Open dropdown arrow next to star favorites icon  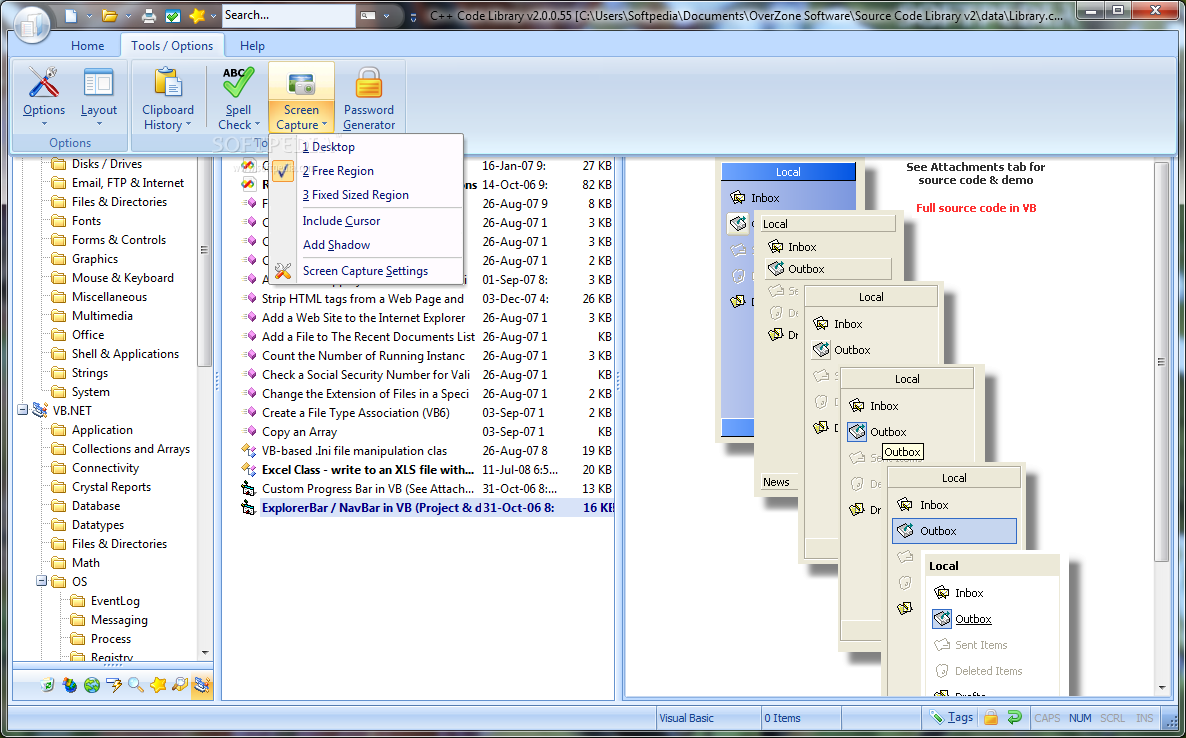click(213, 15)
